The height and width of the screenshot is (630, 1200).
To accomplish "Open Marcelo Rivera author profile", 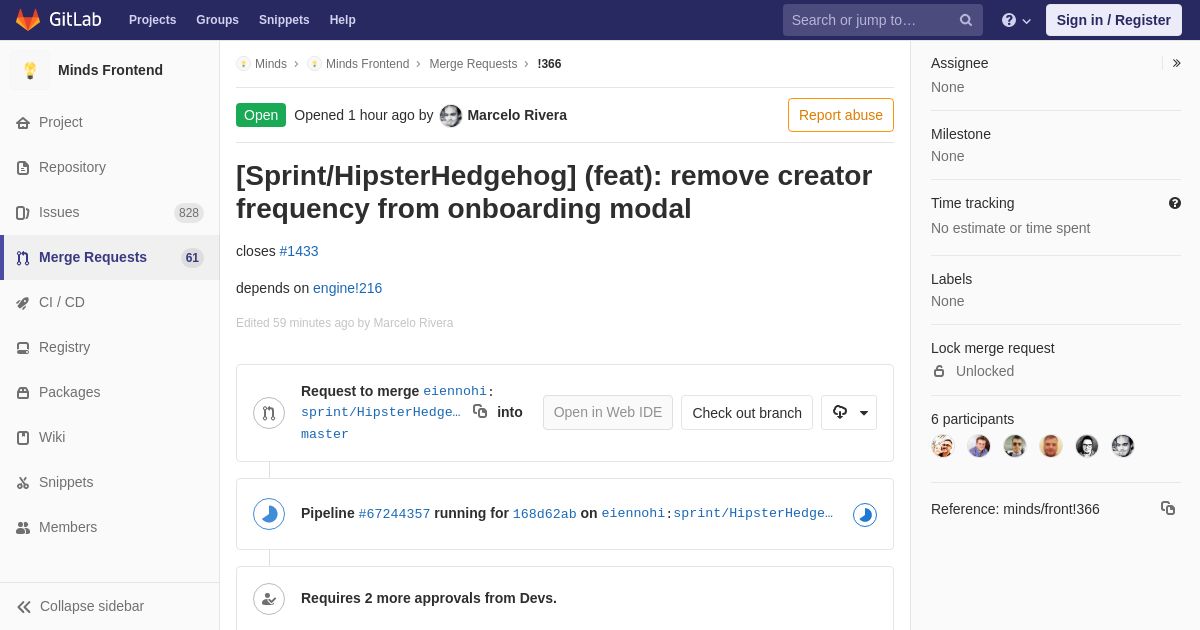I will click(517, 115).
